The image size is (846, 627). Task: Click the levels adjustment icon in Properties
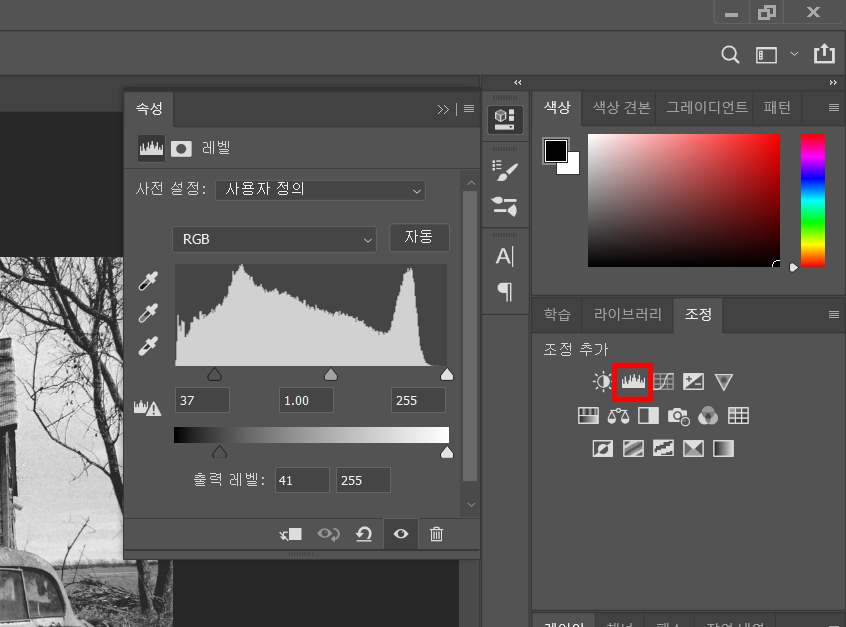[151, 148]
